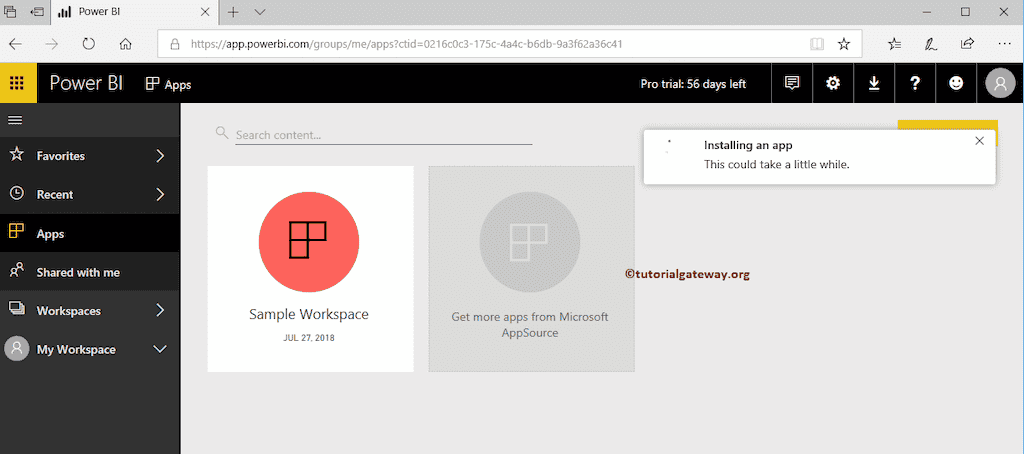Select Favorites in the navigation pane
Viewport: 1024px width, 454px height.
click(x=89, y=156)
